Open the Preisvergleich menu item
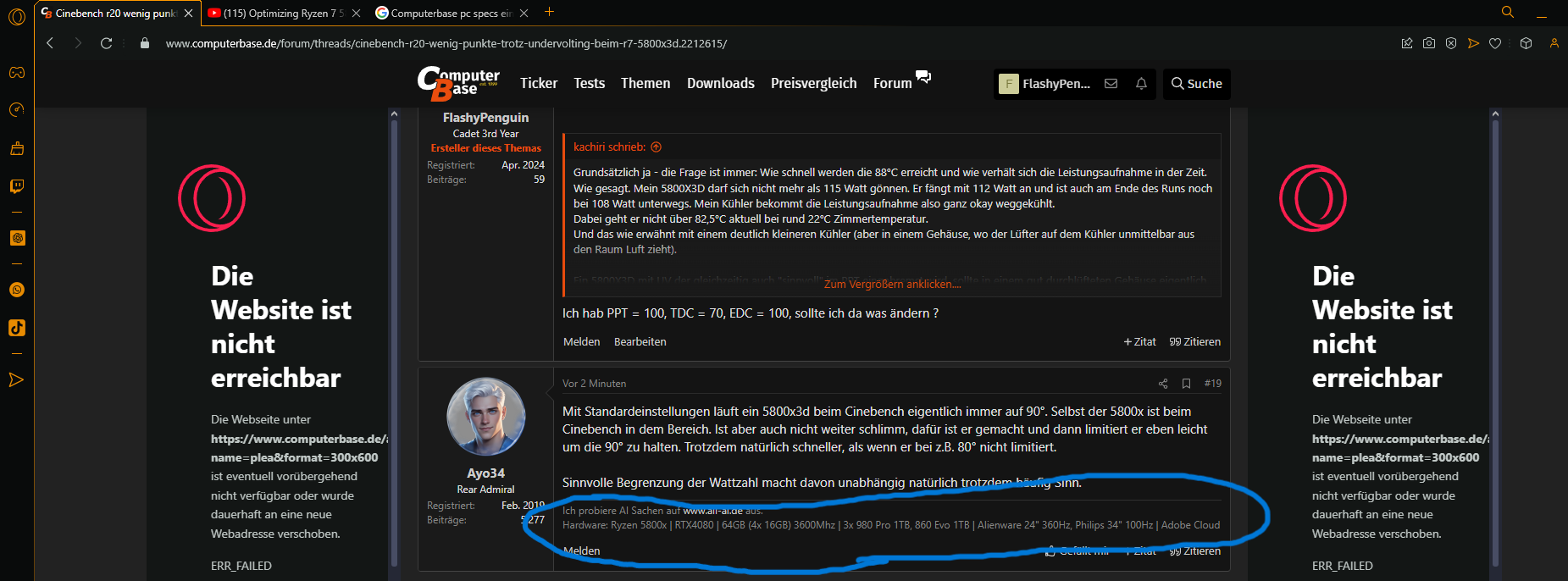Image resolution: width=1568 pixels, height=581 pixels. click(814, 83)
